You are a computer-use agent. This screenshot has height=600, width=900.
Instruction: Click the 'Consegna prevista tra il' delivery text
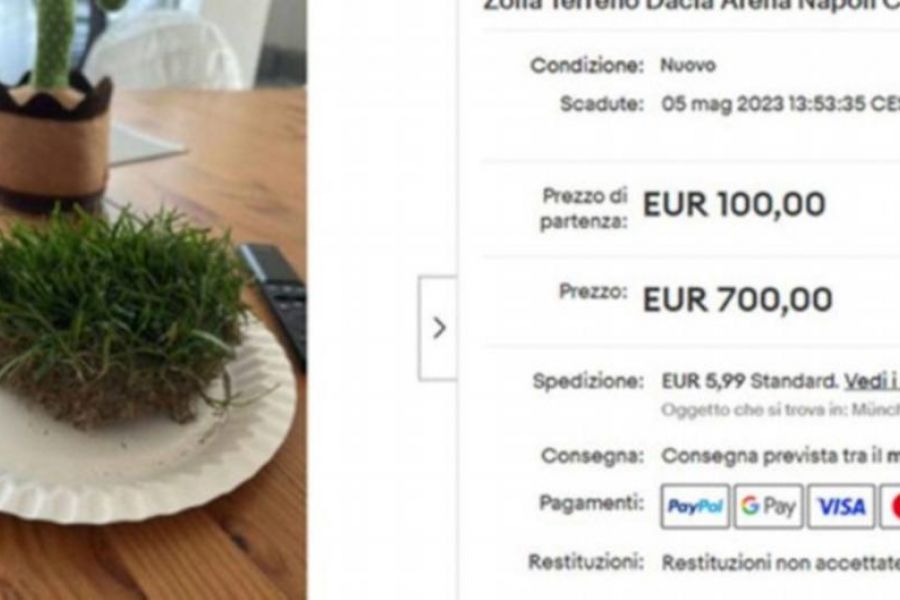[x=771, y=456]
